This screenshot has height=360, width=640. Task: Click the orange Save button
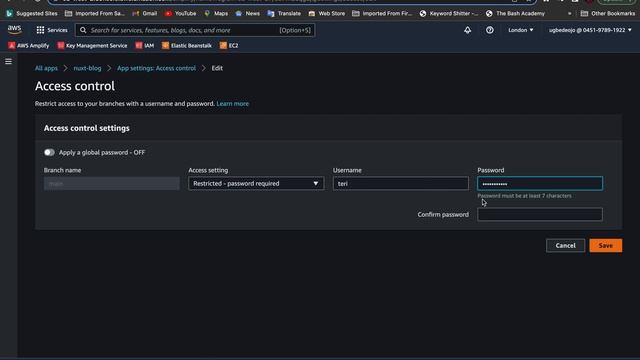(606, 245)
